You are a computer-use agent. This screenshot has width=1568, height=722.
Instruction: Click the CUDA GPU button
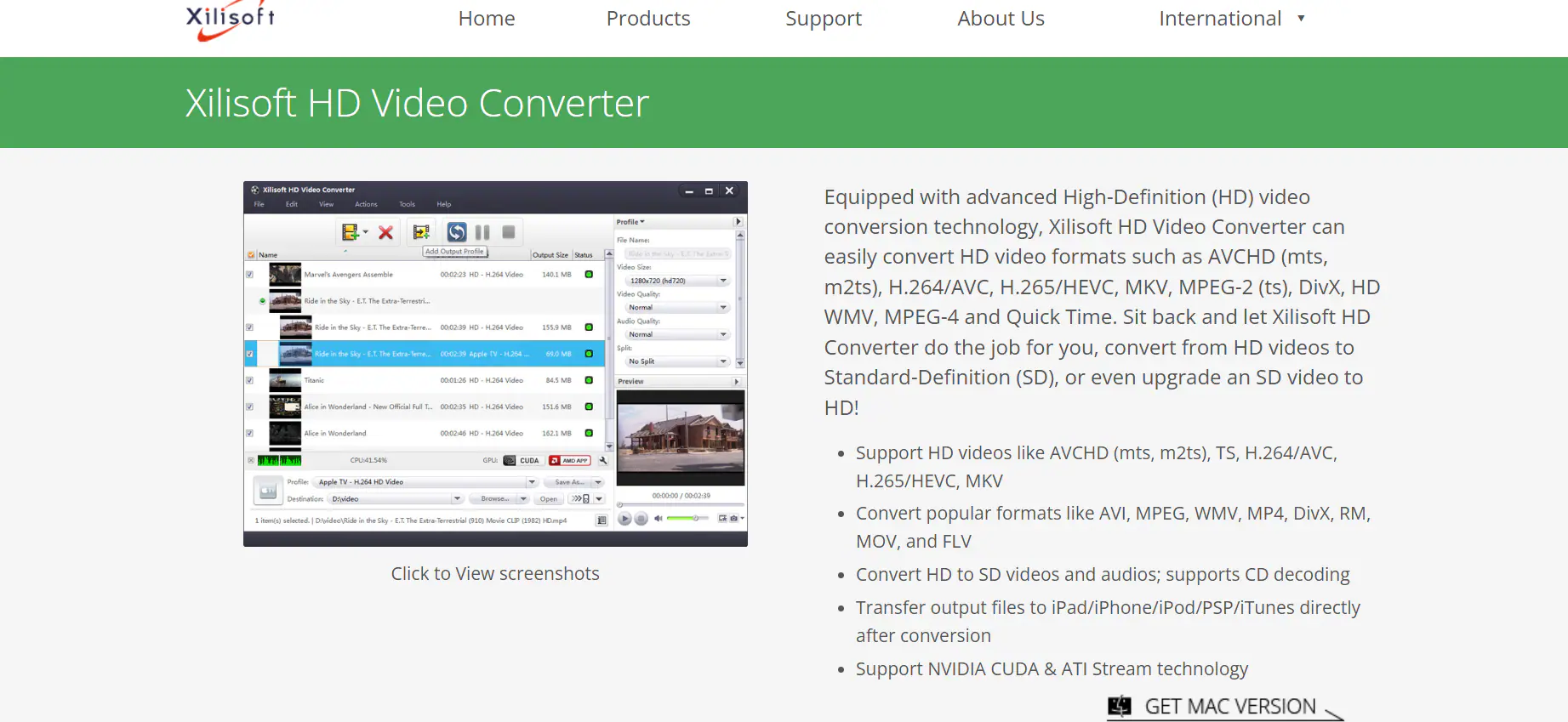pos(522,460)
